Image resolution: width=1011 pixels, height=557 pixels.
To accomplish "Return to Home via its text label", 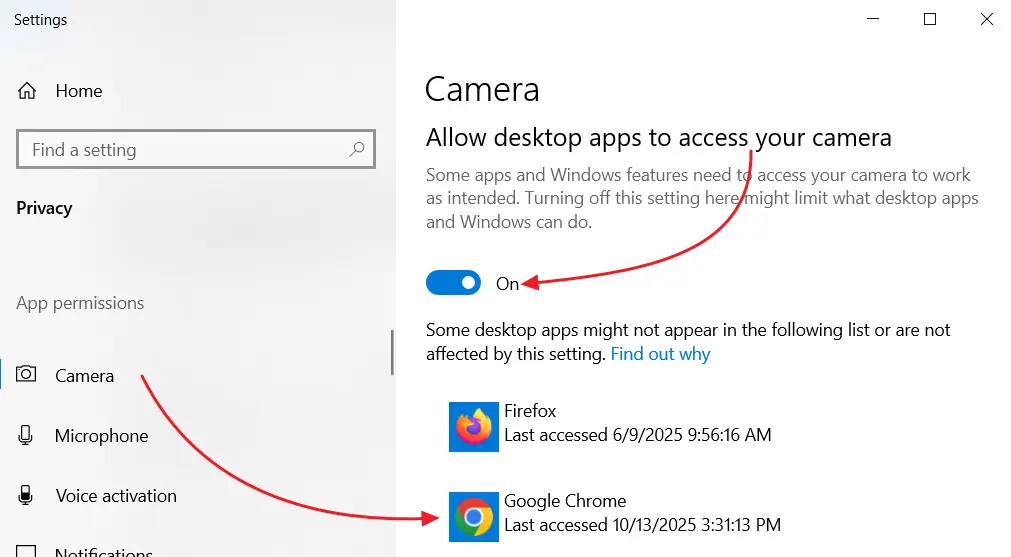I will (79, 91).
